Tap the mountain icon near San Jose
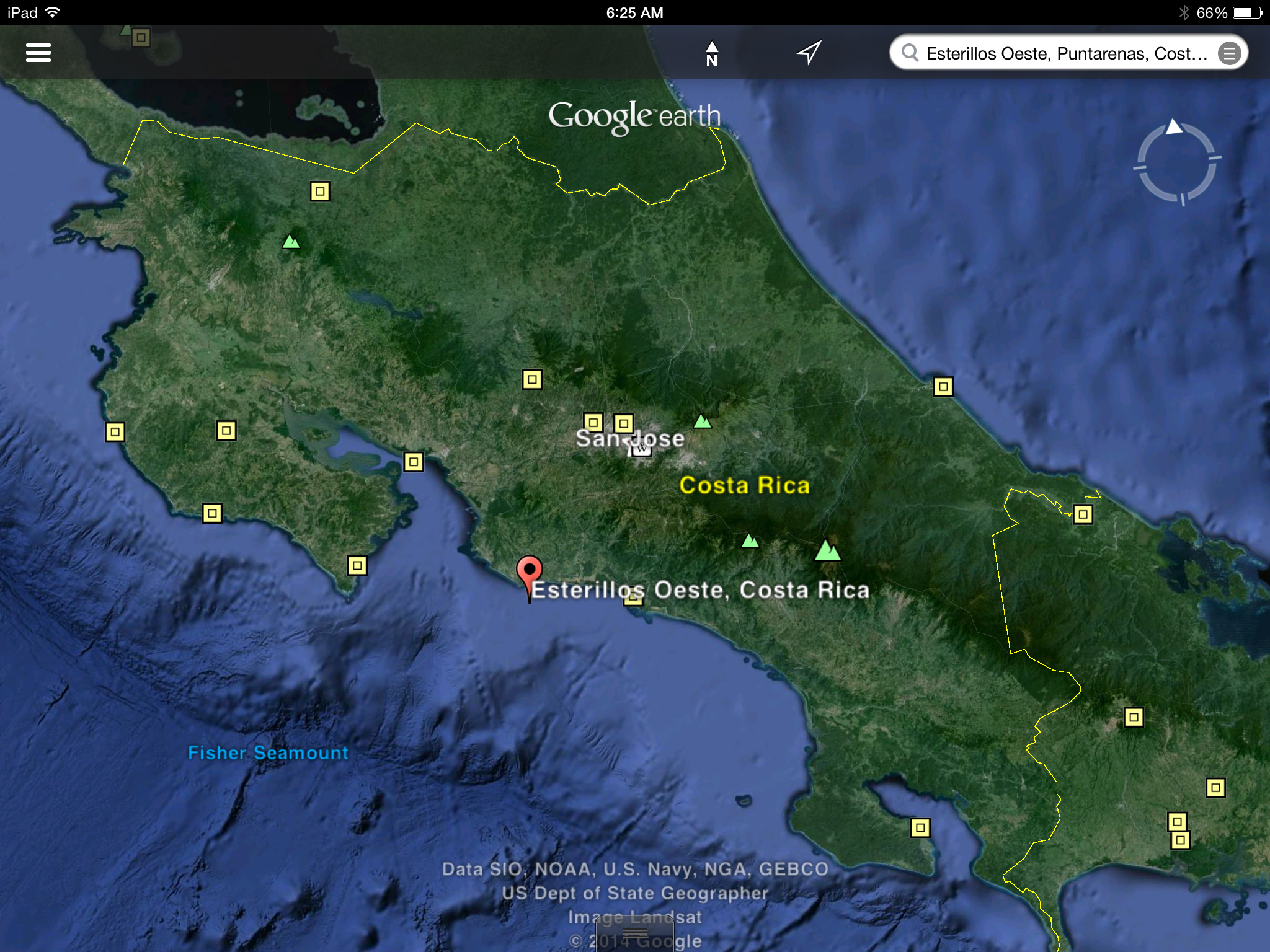The height and width of the screenshot is (952, 1270). tap(702, 421)
